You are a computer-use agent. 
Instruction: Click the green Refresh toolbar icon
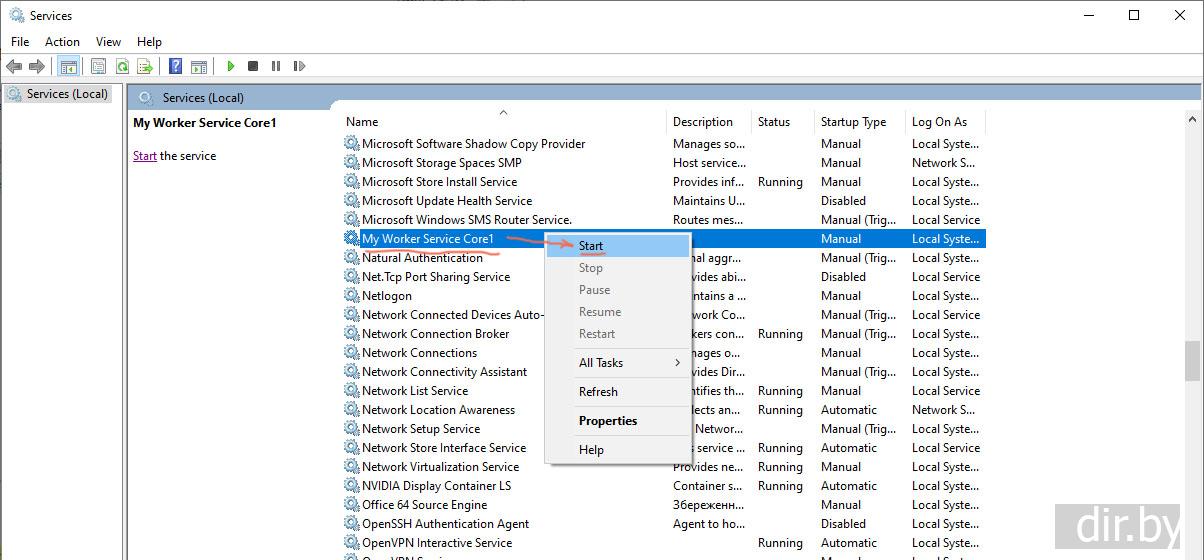[122, 66]
